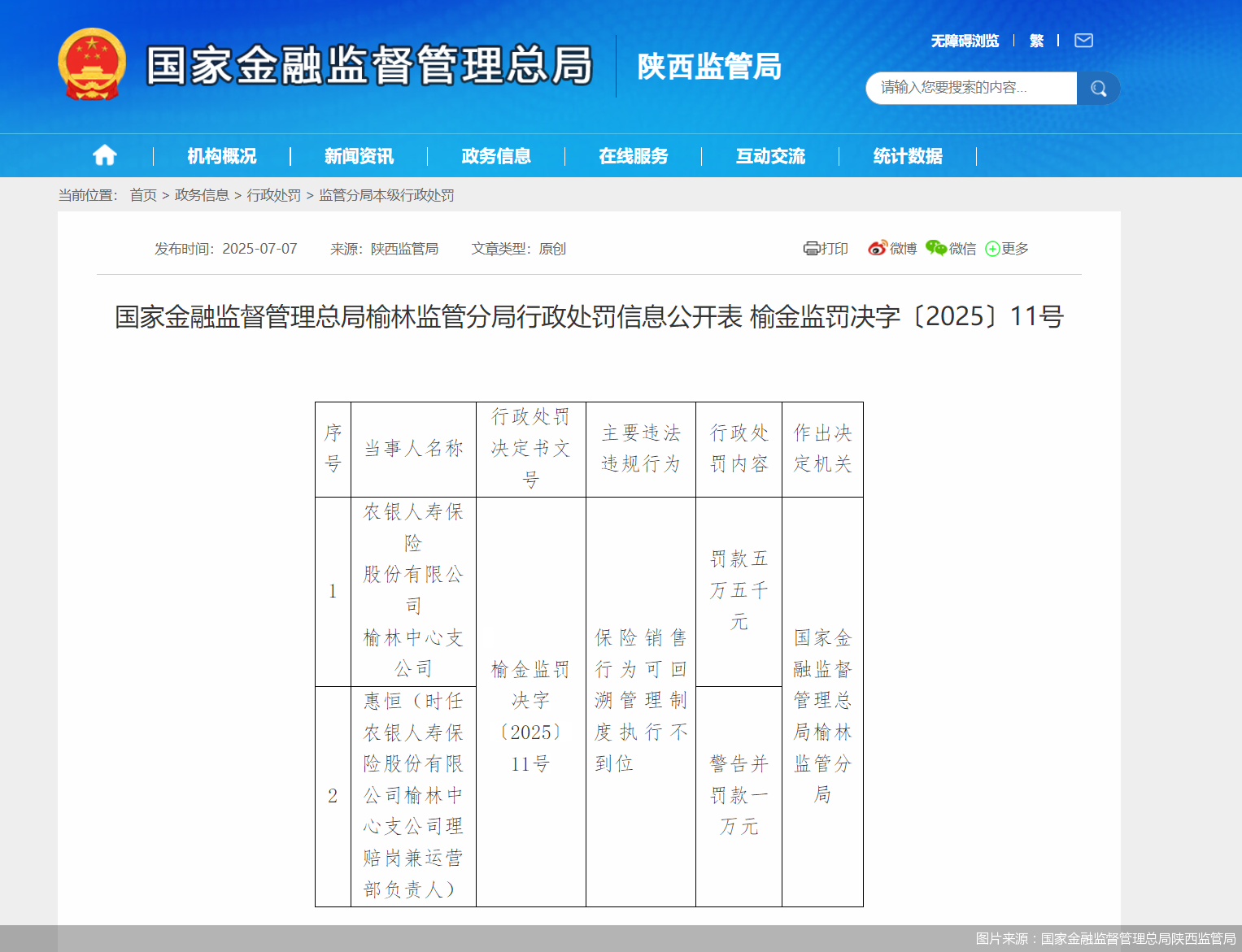This screenshot has width=1242, height=952.
Task: Switch to traditional Chinese with 繁
Action: [1036, 41]
